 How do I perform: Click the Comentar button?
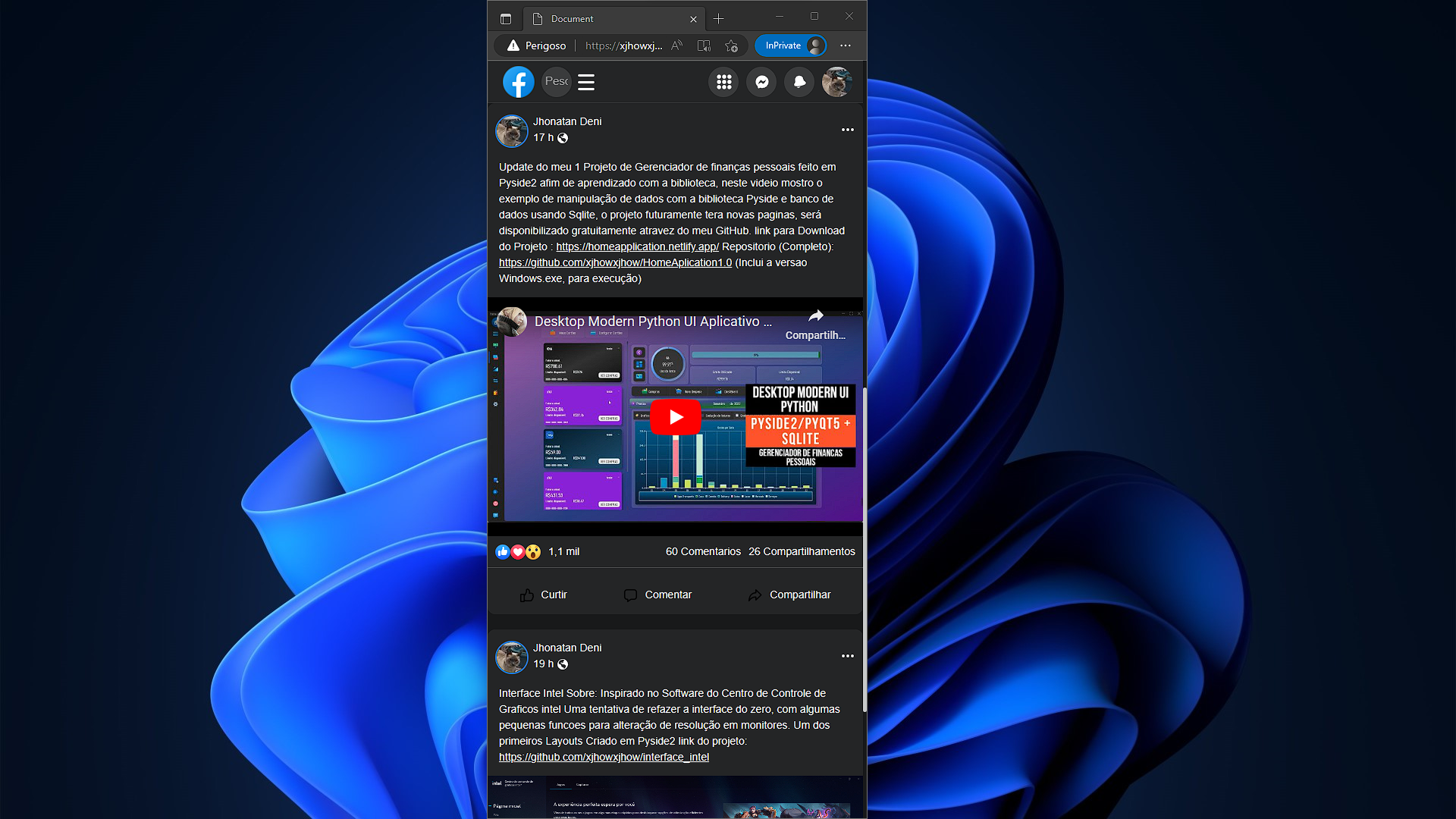(x=657, y=595)
